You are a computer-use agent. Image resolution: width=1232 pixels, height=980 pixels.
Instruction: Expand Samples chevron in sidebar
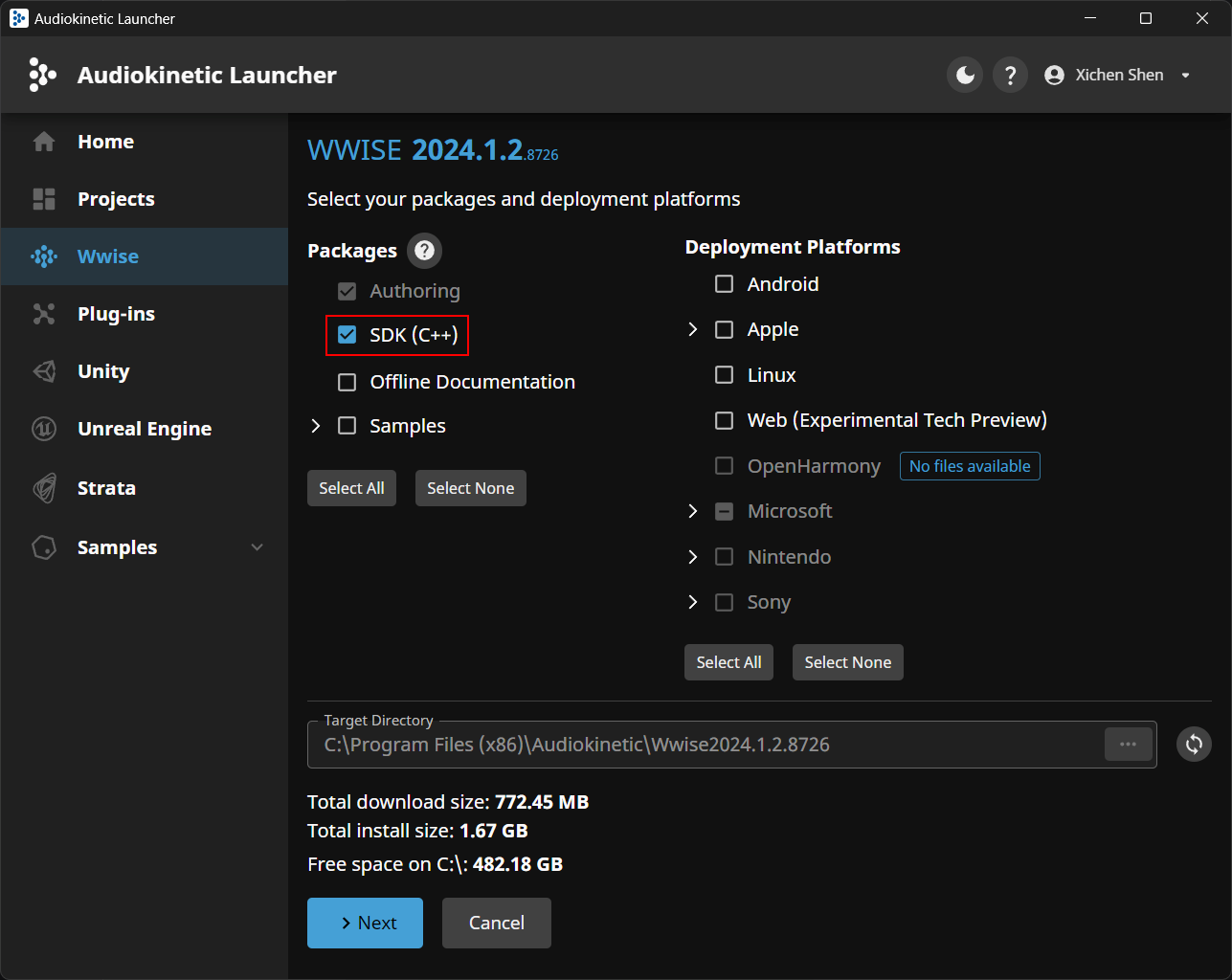coord(257,547)
